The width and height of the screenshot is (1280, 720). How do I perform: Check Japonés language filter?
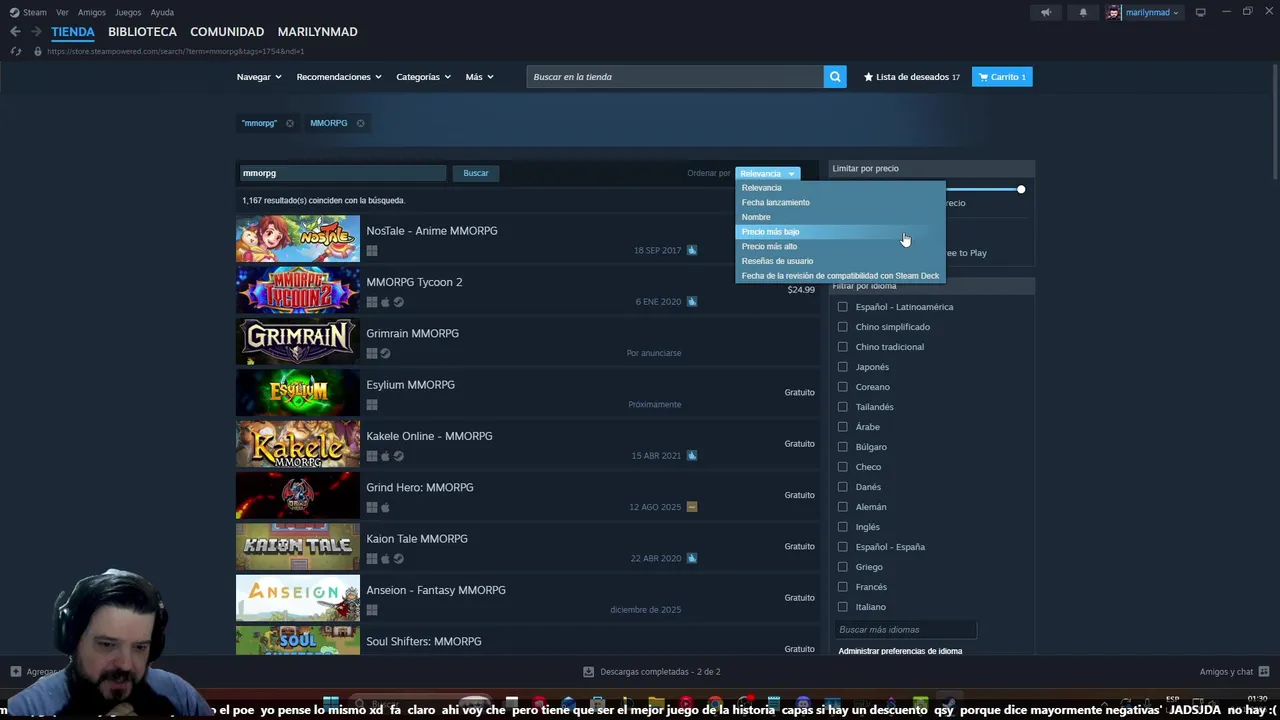[x=842, y=367]
